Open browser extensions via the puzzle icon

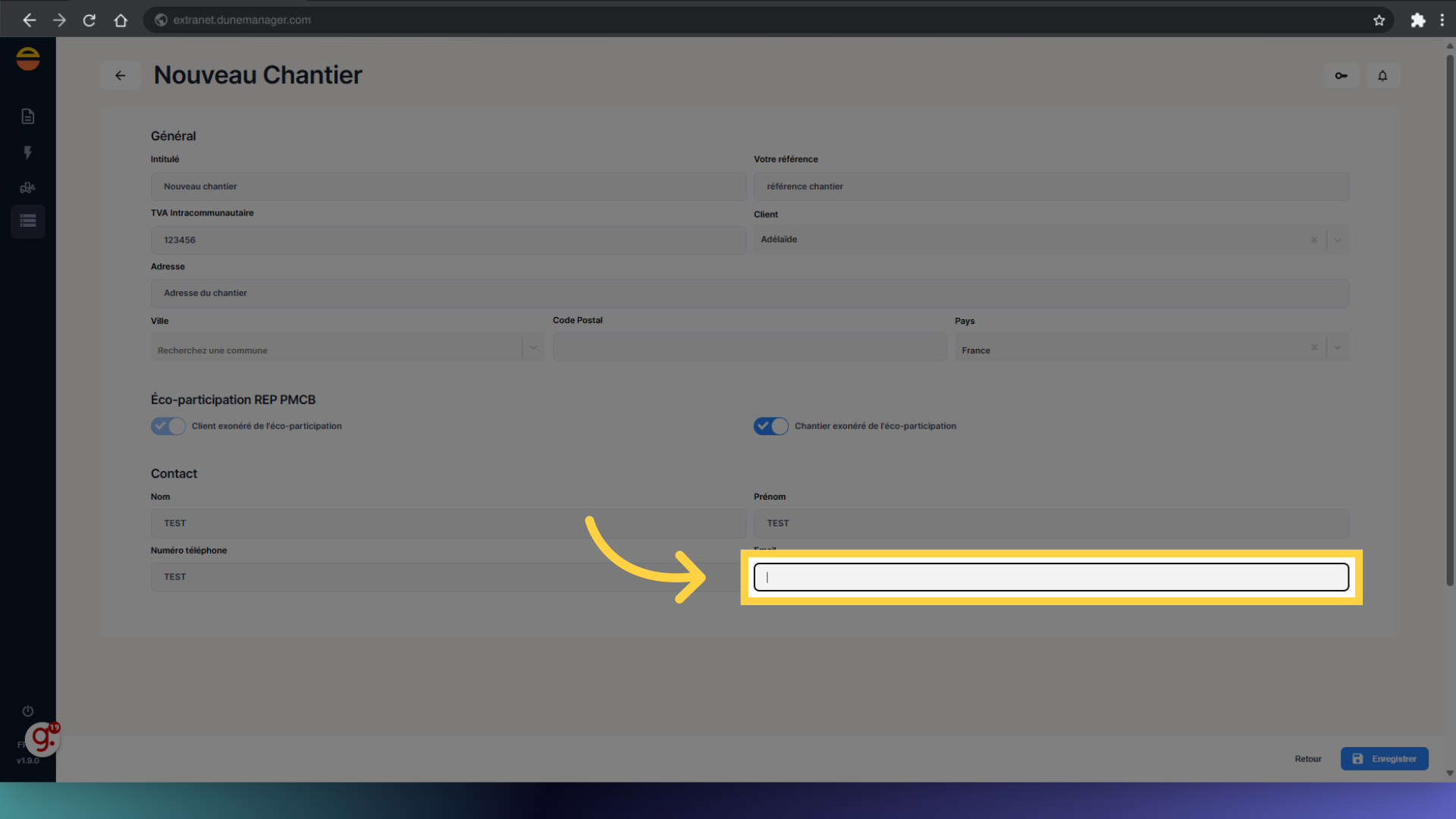pyautogui.click(x=1417, y=20)
